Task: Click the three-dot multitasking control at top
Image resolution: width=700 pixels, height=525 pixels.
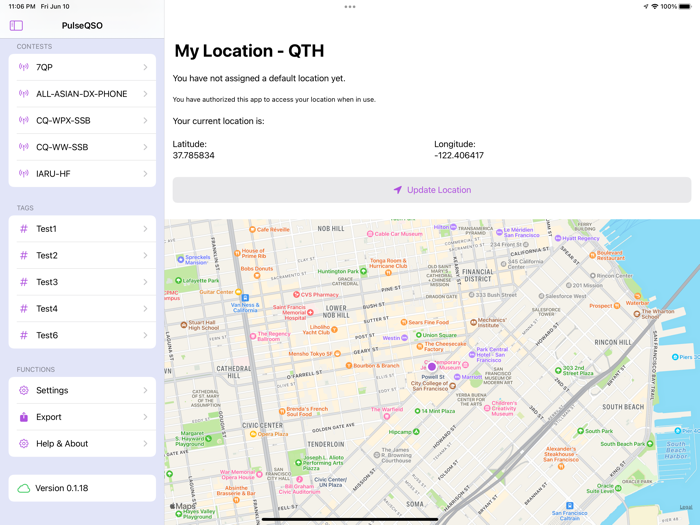Action: [350, 7]
